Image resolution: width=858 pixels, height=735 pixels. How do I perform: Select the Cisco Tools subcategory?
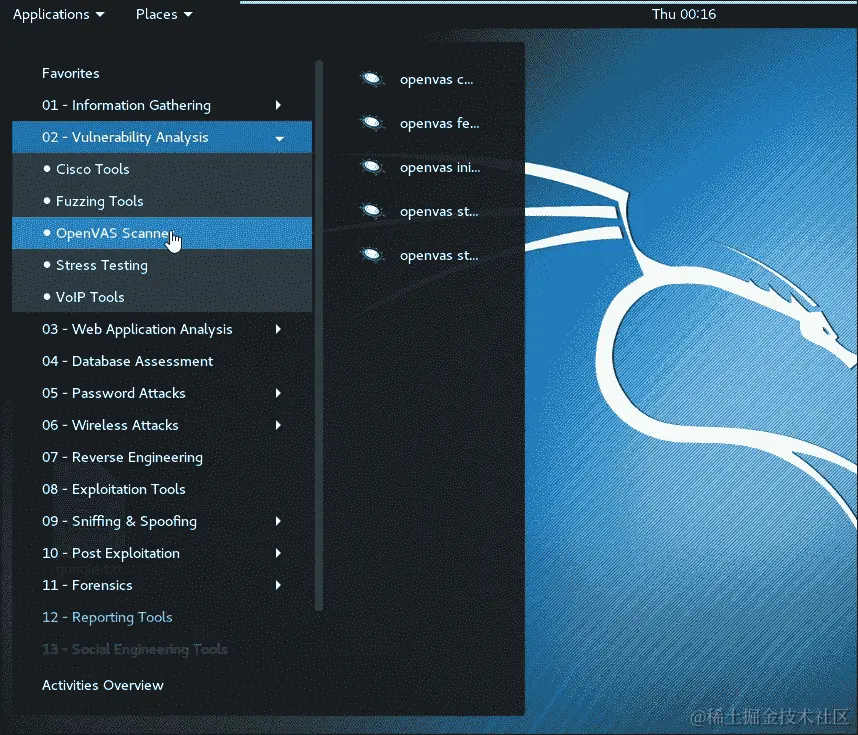[x=162, y=169]
